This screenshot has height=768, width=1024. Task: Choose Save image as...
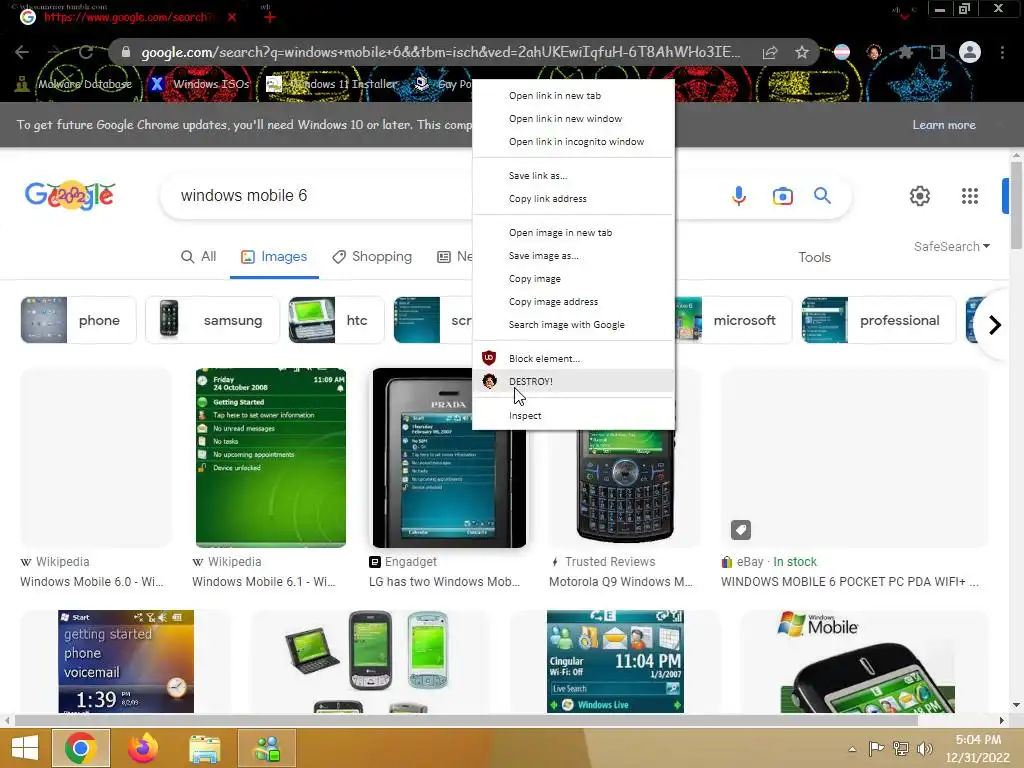(x=573, y=255)
